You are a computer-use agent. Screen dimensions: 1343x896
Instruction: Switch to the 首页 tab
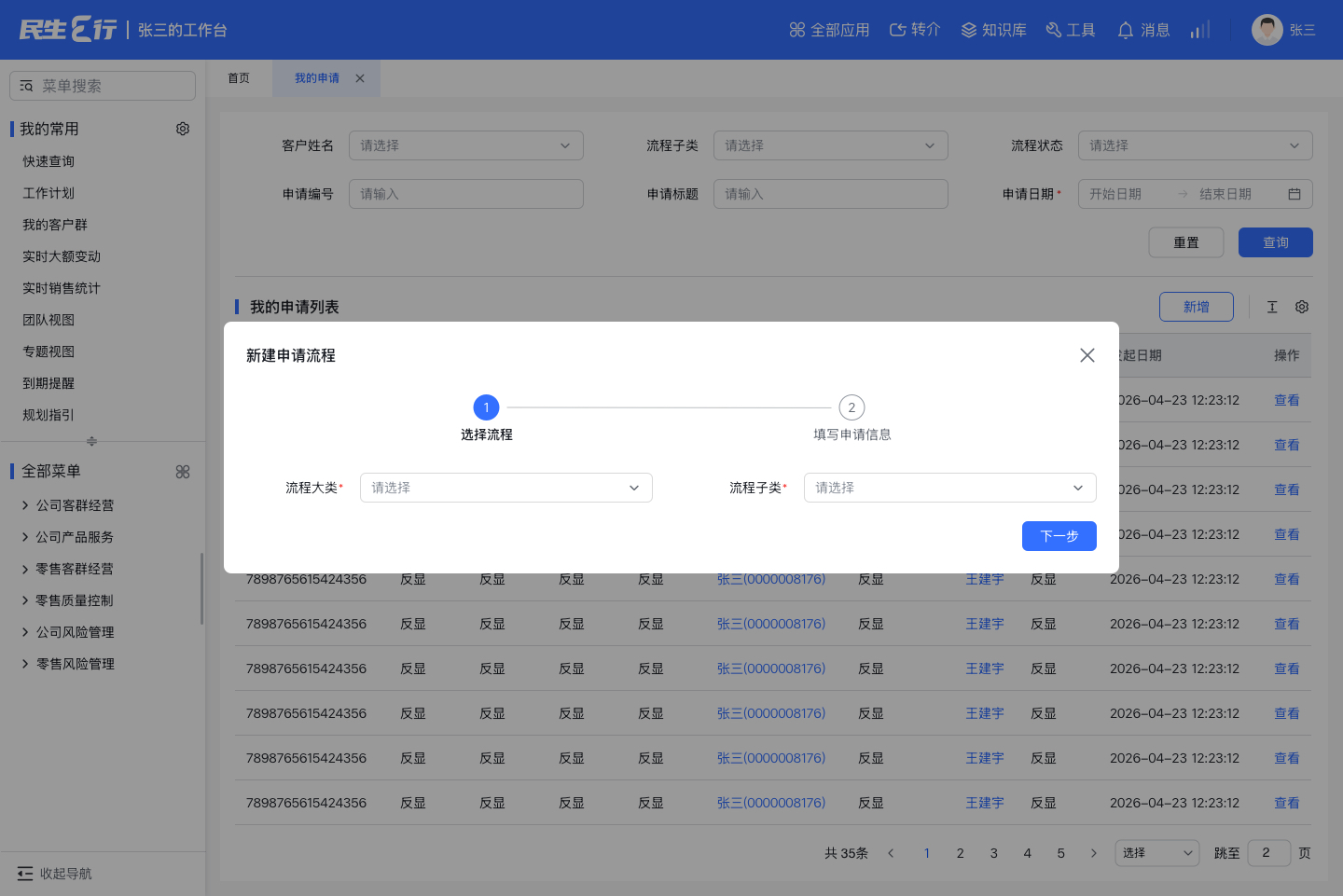click(239, 78)
